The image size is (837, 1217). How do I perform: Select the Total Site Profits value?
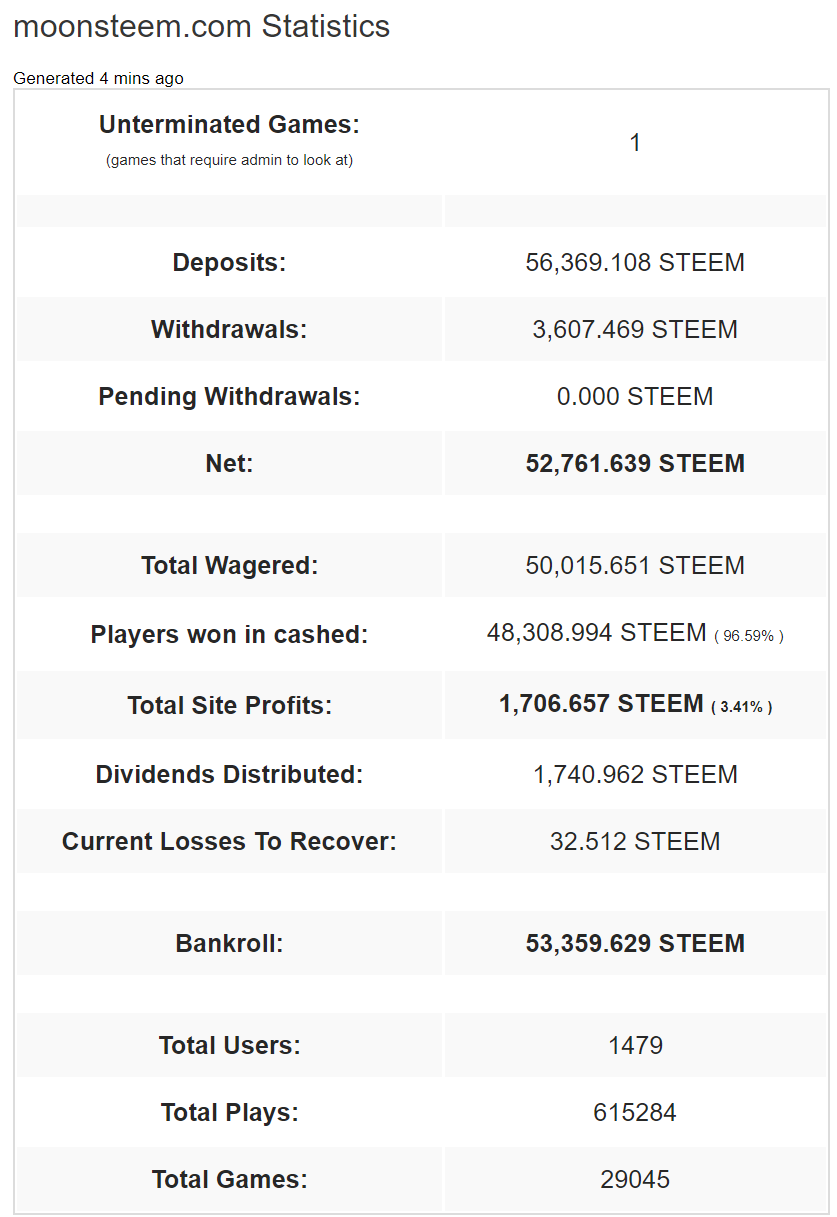[601, 704]
